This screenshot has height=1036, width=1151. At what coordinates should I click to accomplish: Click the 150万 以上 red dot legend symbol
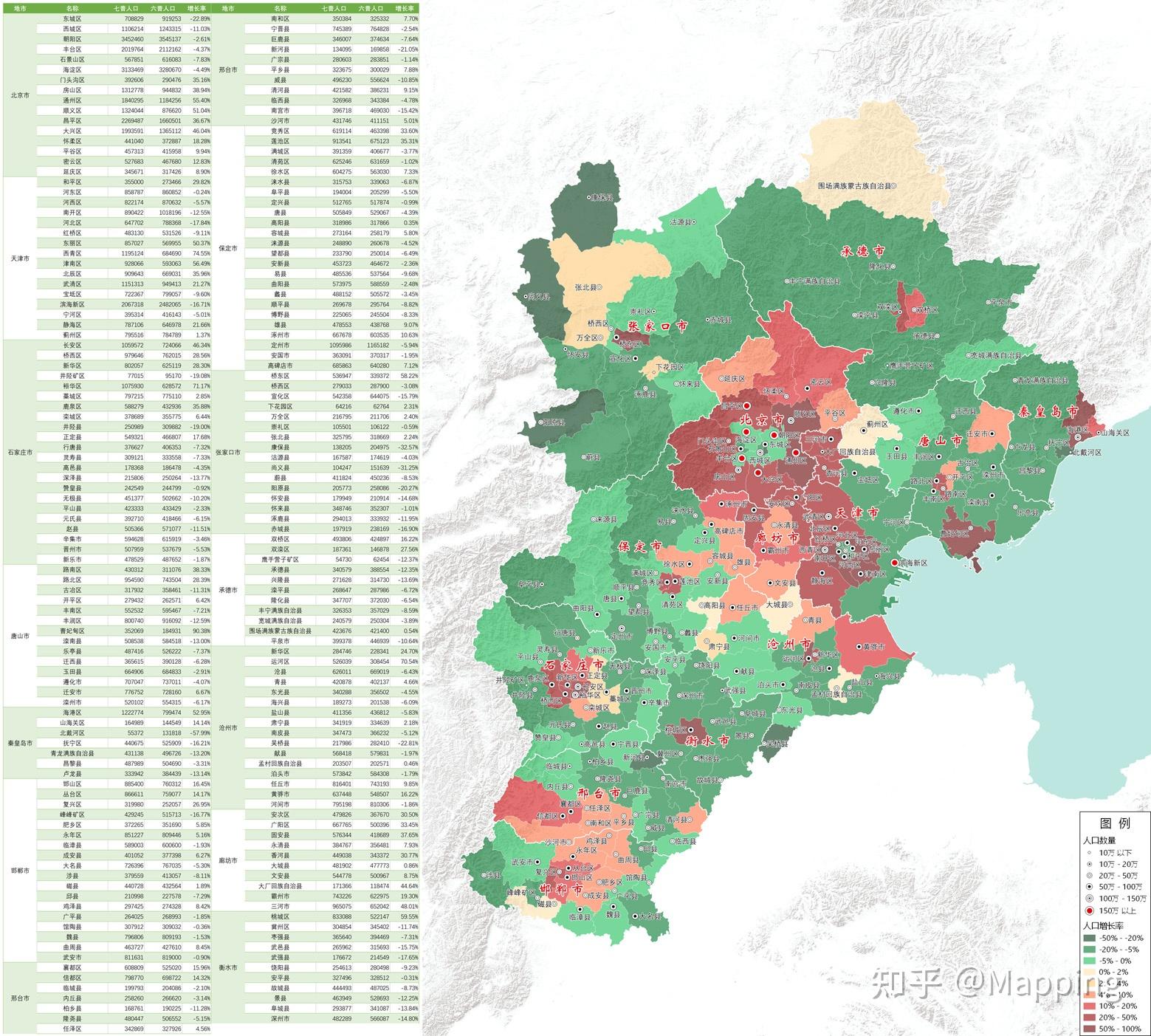pyautogui.click(x=1090, y=910)
